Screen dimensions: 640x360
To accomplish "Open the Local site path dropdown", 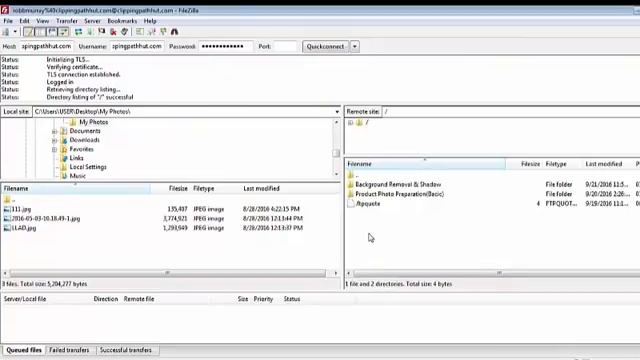I will tap(337, 111).
